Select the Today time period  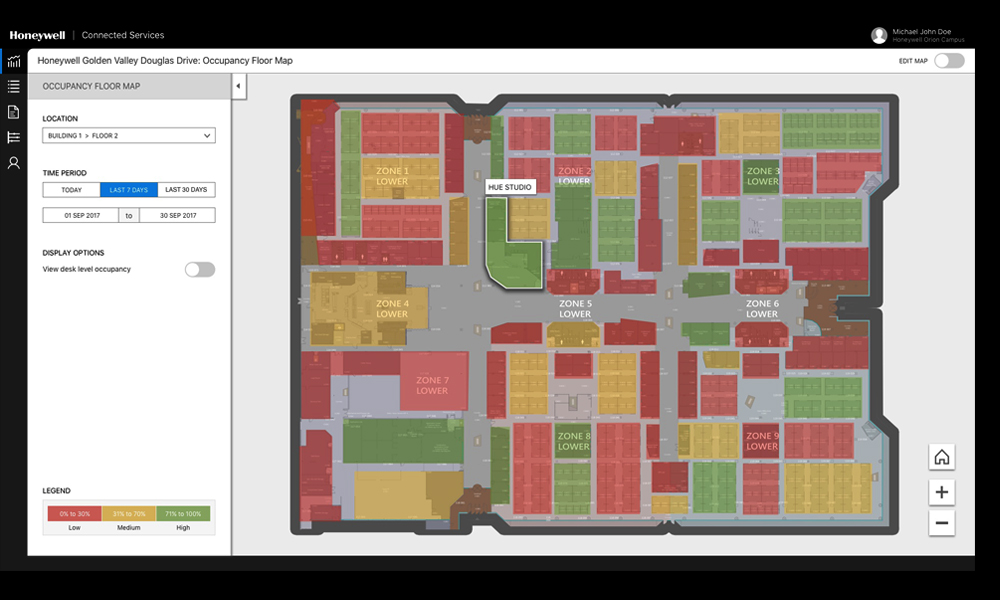pos(71,190)
